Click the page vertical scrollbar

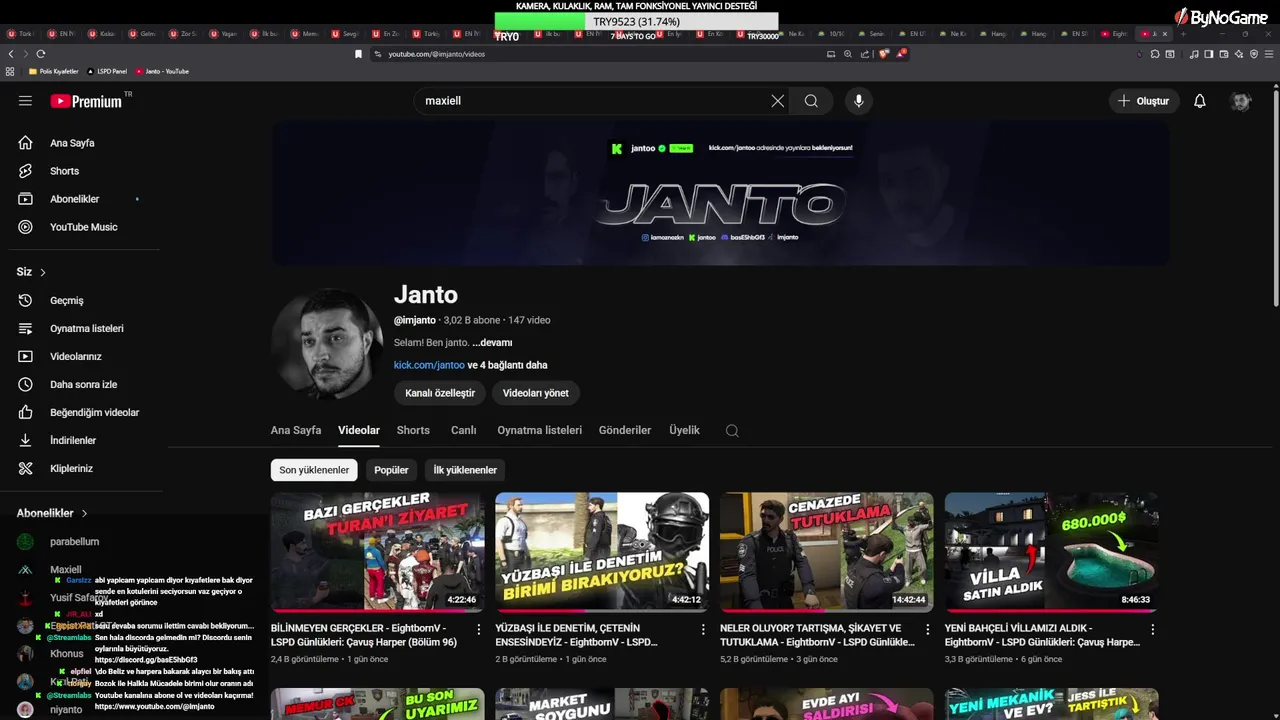(x=1275, y=197)
